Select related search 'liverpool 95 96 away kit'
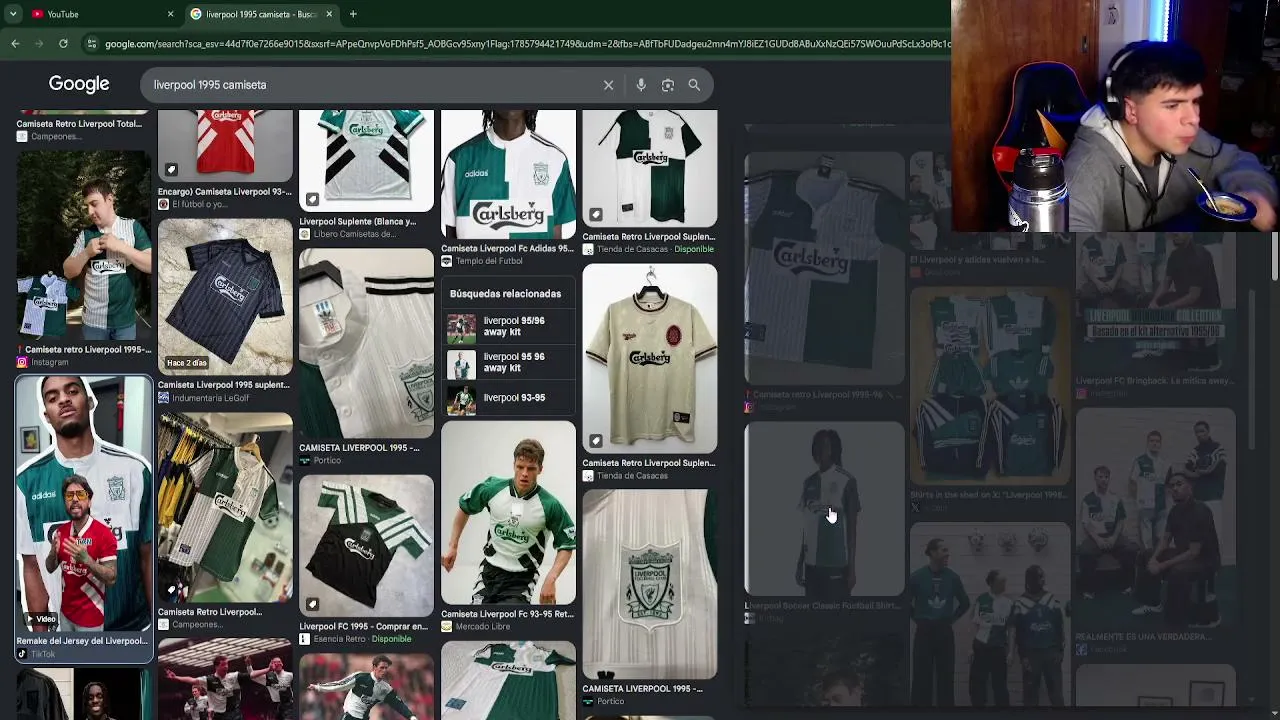 [508, 362]
